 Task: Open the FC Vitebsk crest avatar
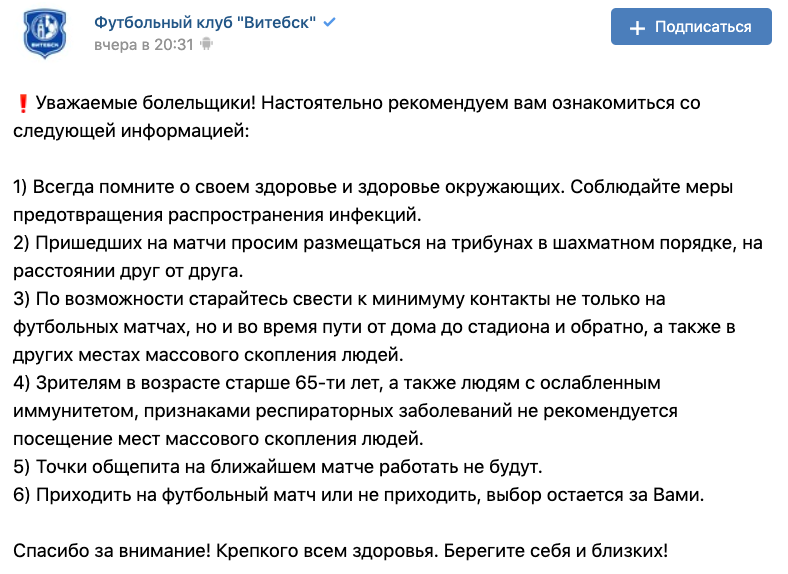coord(45,34)
